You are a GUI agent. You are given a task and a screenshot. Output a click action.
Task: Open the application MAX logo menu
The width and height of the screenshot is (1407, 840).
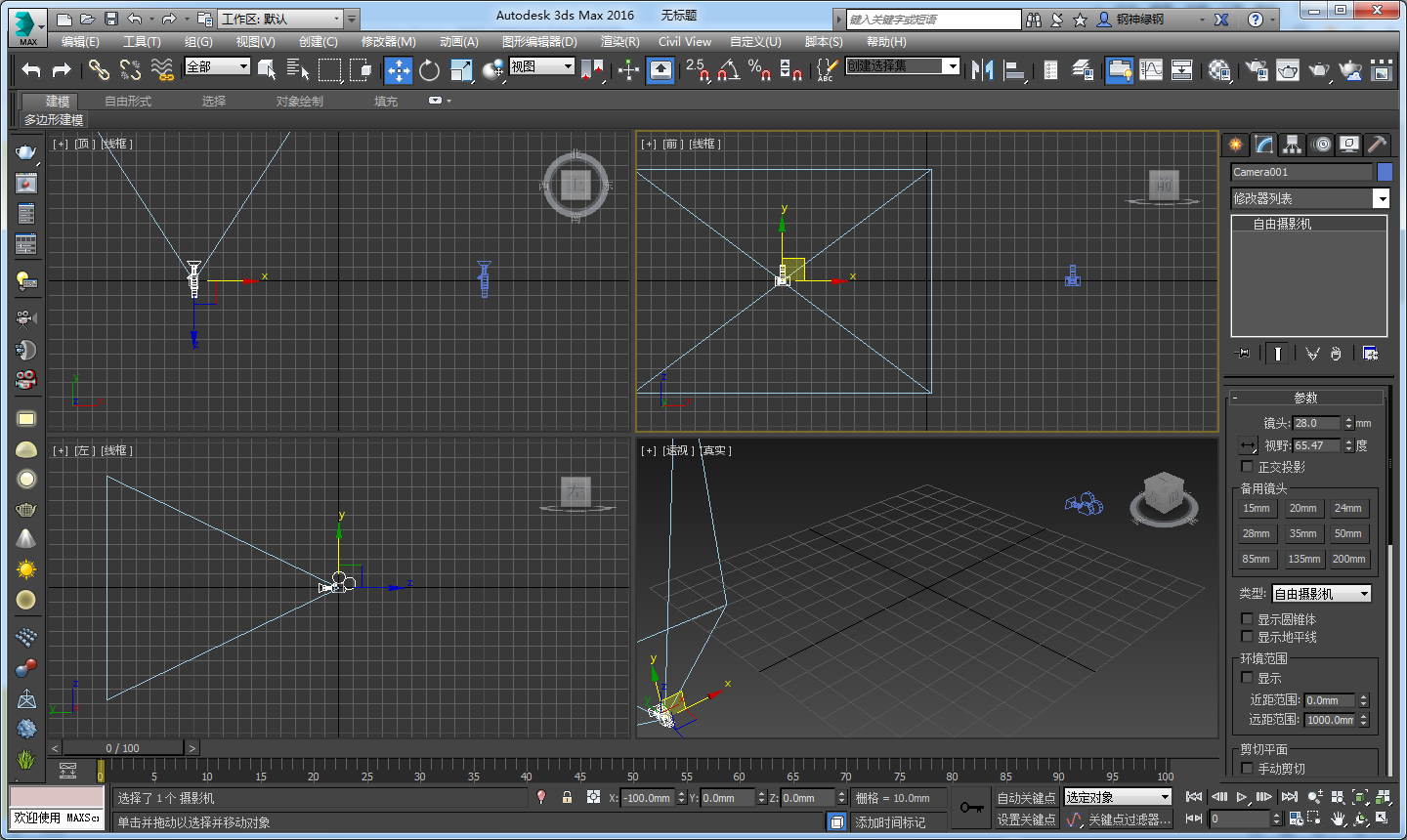pos(27,27)
